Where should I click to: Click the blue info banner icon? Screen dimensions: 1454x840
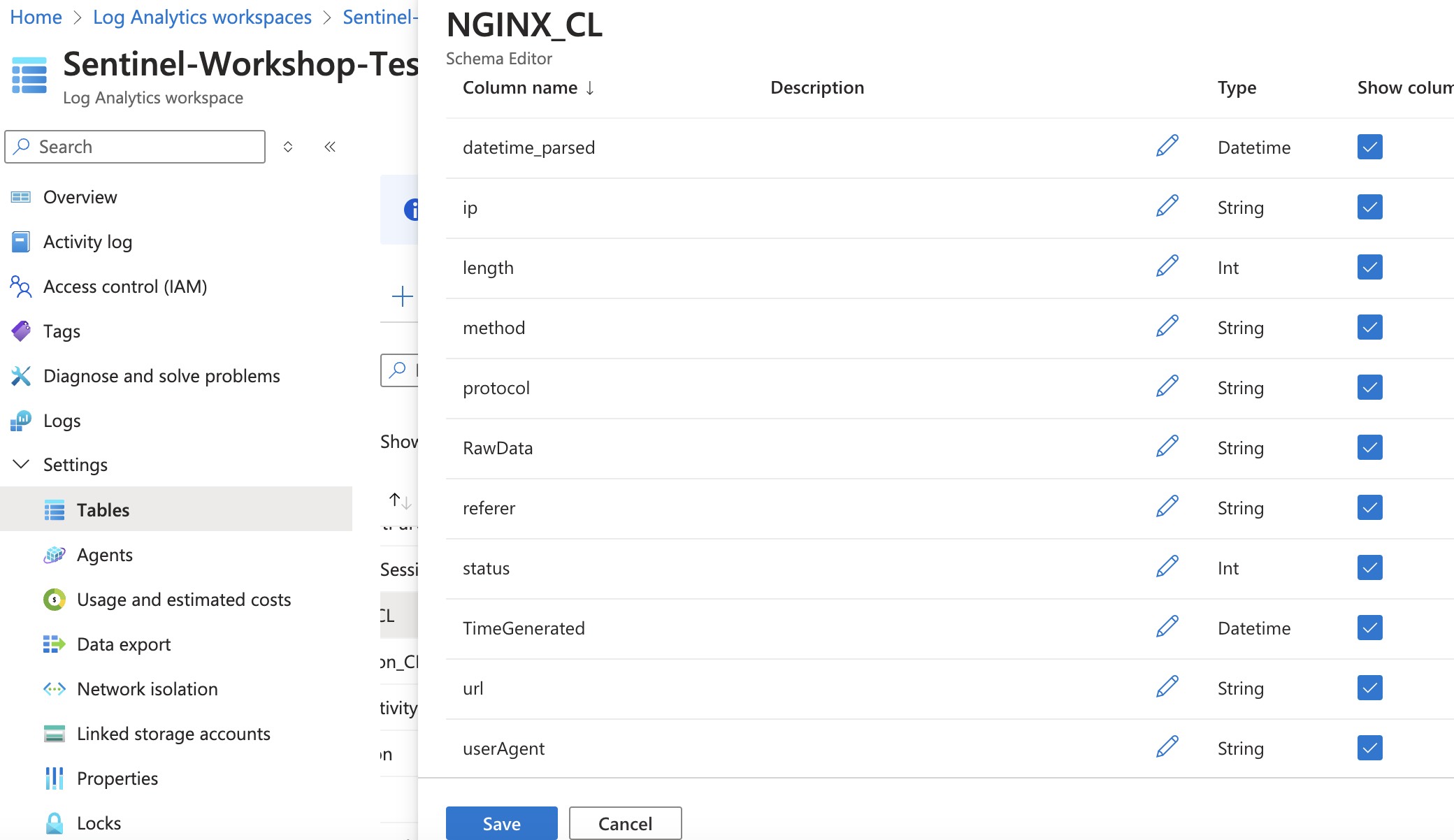tap(411, 209)
